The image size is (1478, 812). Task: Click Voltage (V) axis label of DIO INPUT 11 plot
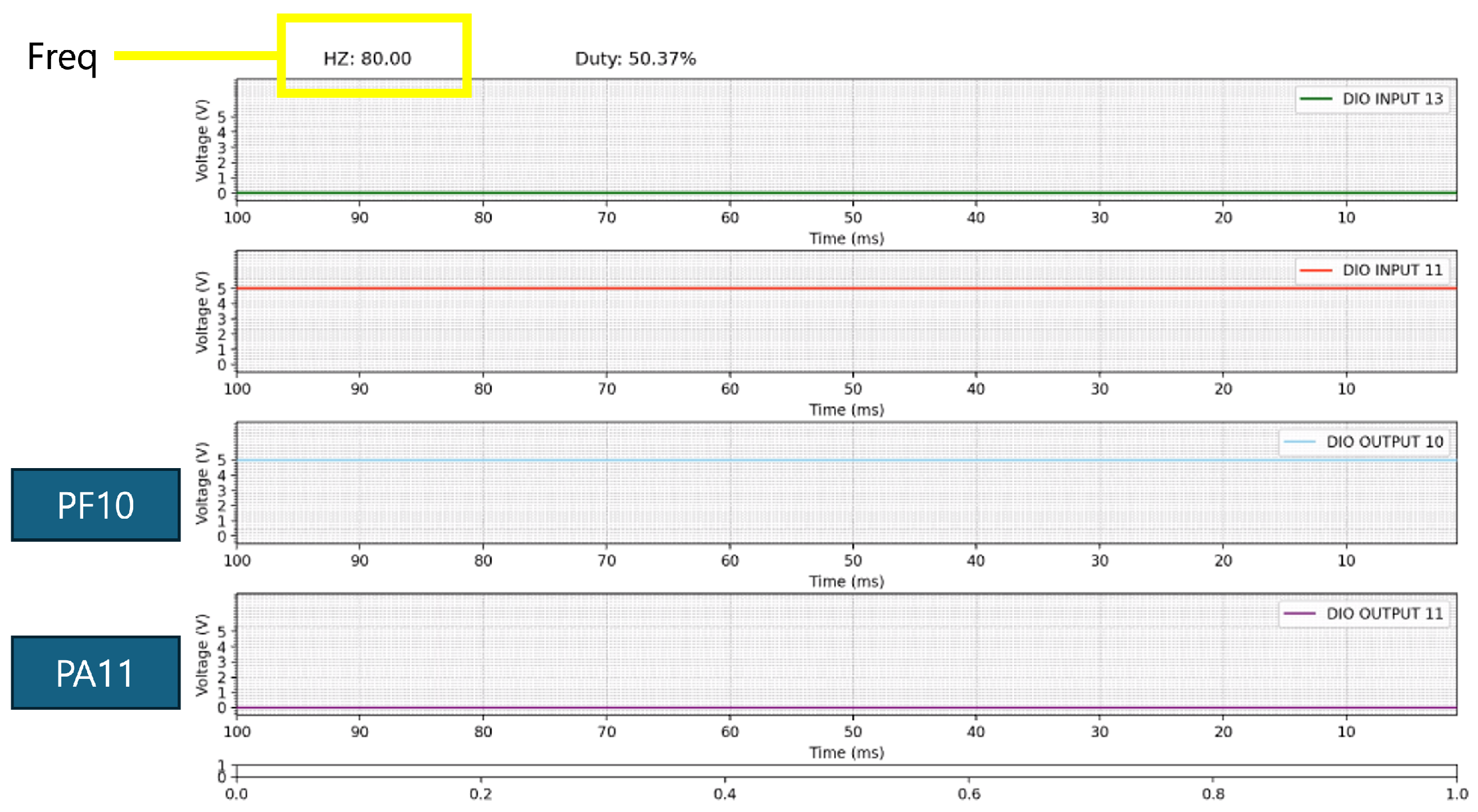pyautogui.click(x=201, y=312)
